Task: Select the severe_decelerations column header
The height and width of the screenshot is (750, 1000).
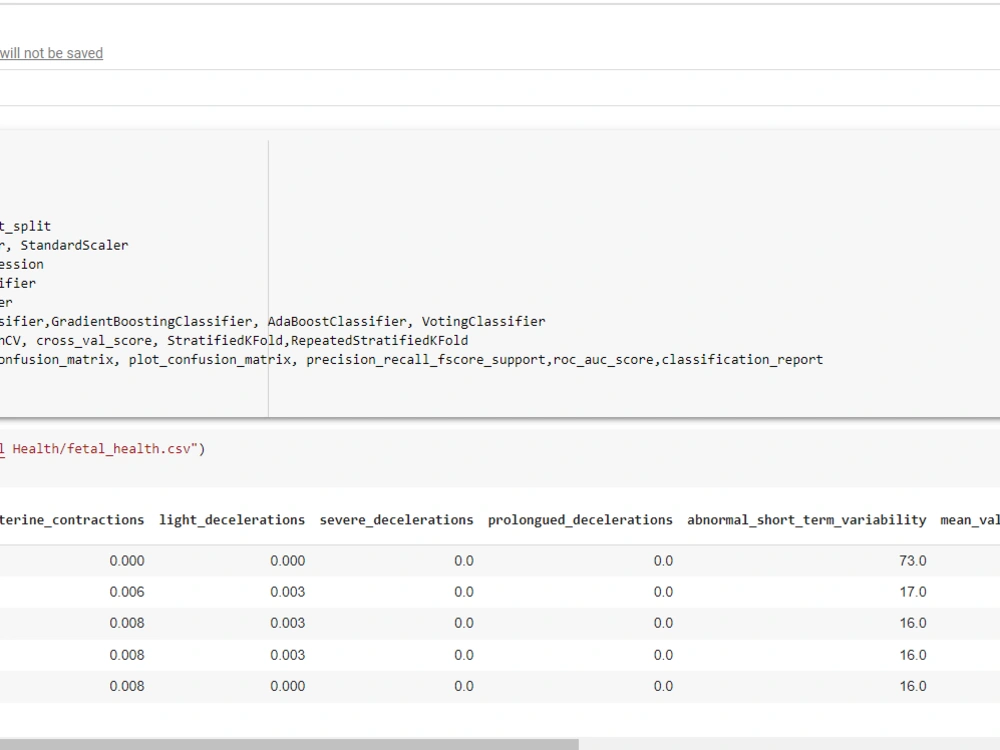Action: click(397, 520)
